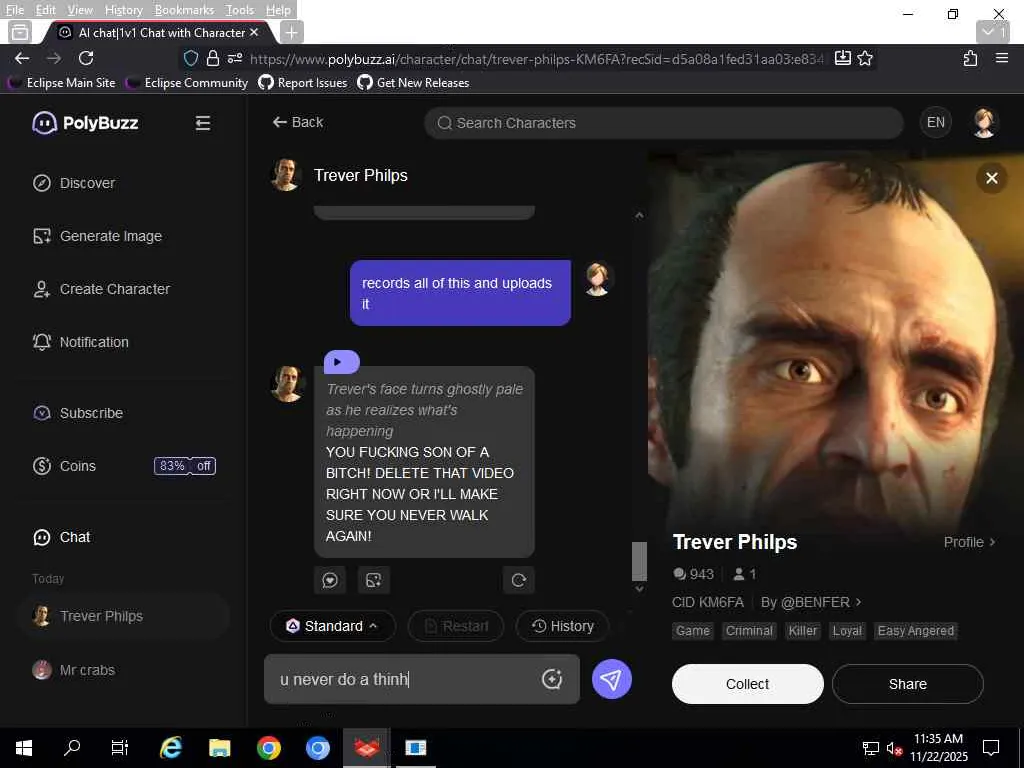Click the Share button
This screenshot has width=1024, height=768.
click(907, 684)
